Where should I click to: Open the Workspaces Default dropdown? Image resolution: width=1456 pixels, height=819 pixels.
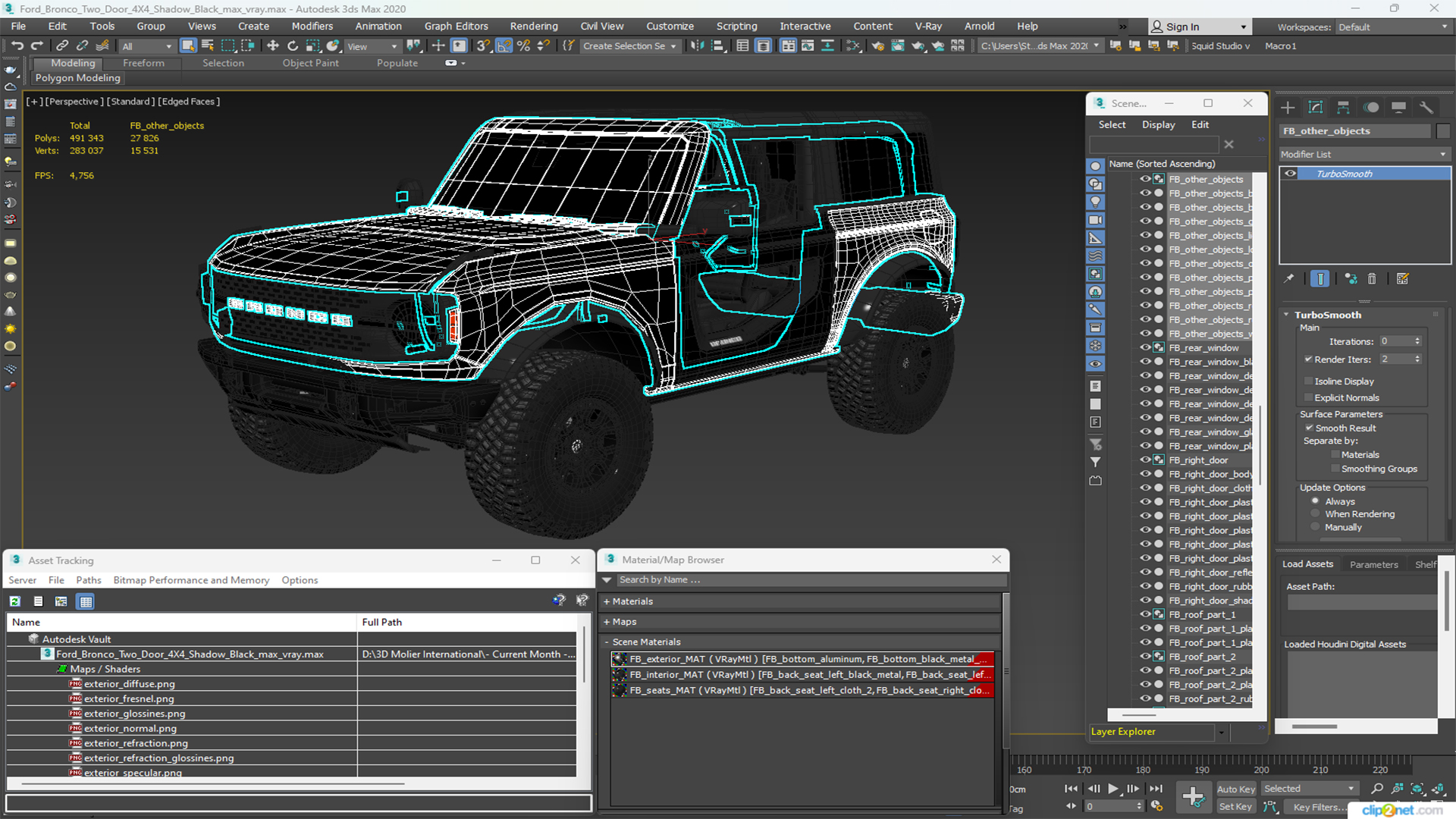pos(1392,27)
